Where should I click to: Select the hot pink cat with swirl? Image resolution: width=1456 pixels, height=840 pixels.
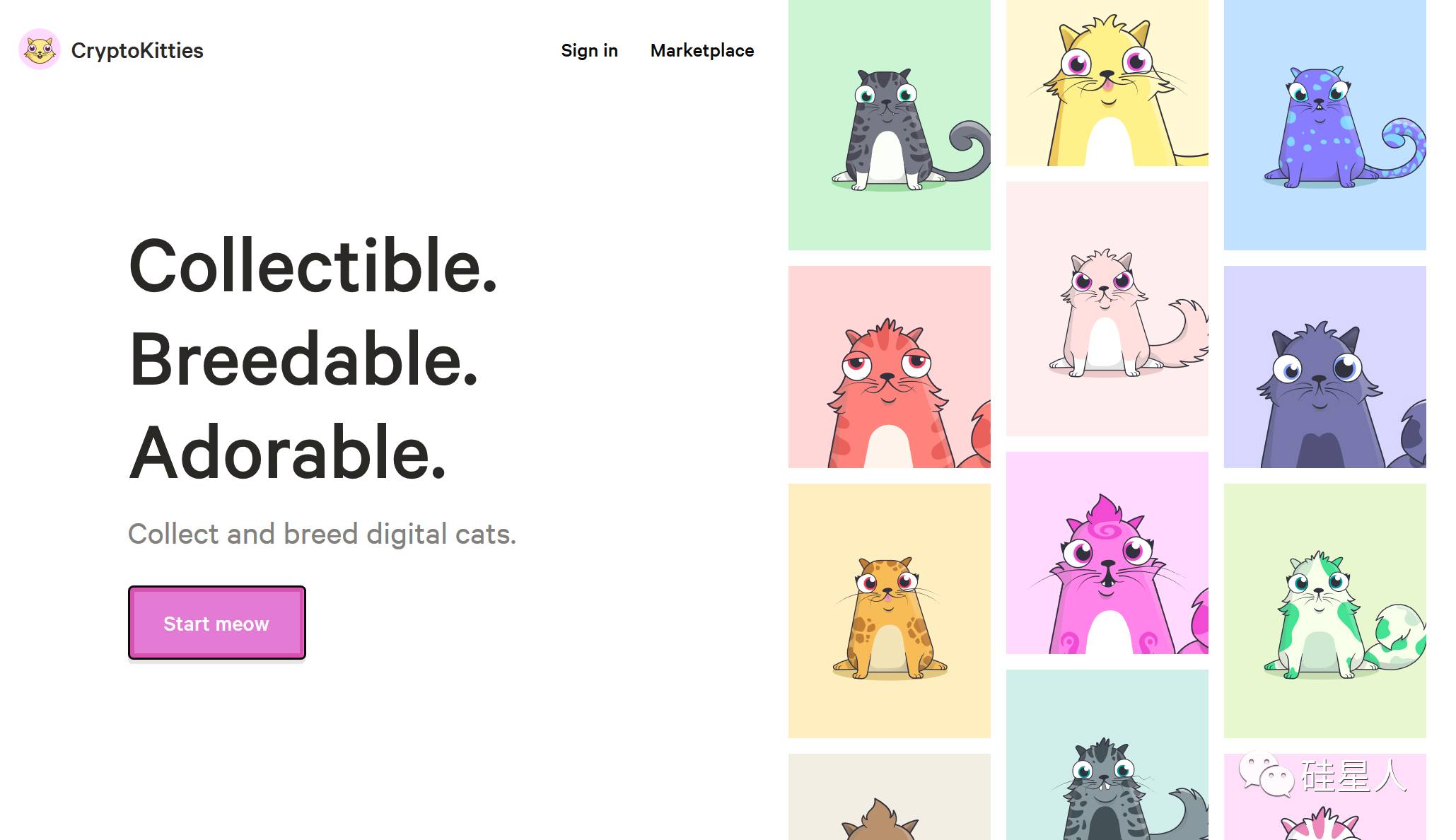(x=1107, y=553)
